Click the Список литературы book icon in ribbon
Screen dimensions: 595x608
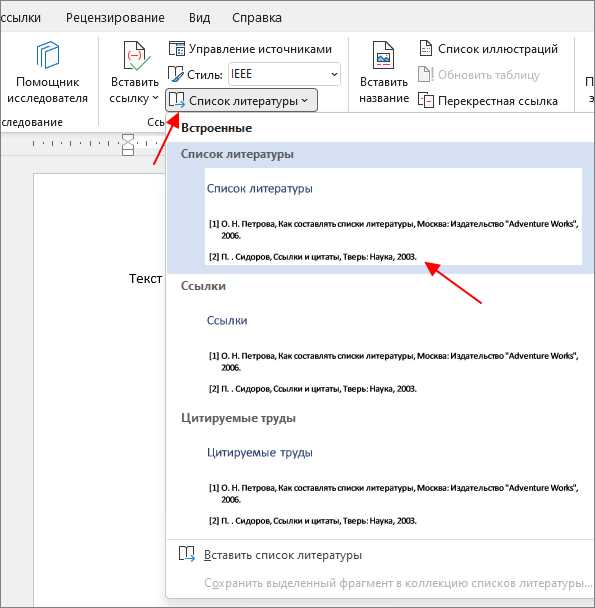tap(176, 100)
